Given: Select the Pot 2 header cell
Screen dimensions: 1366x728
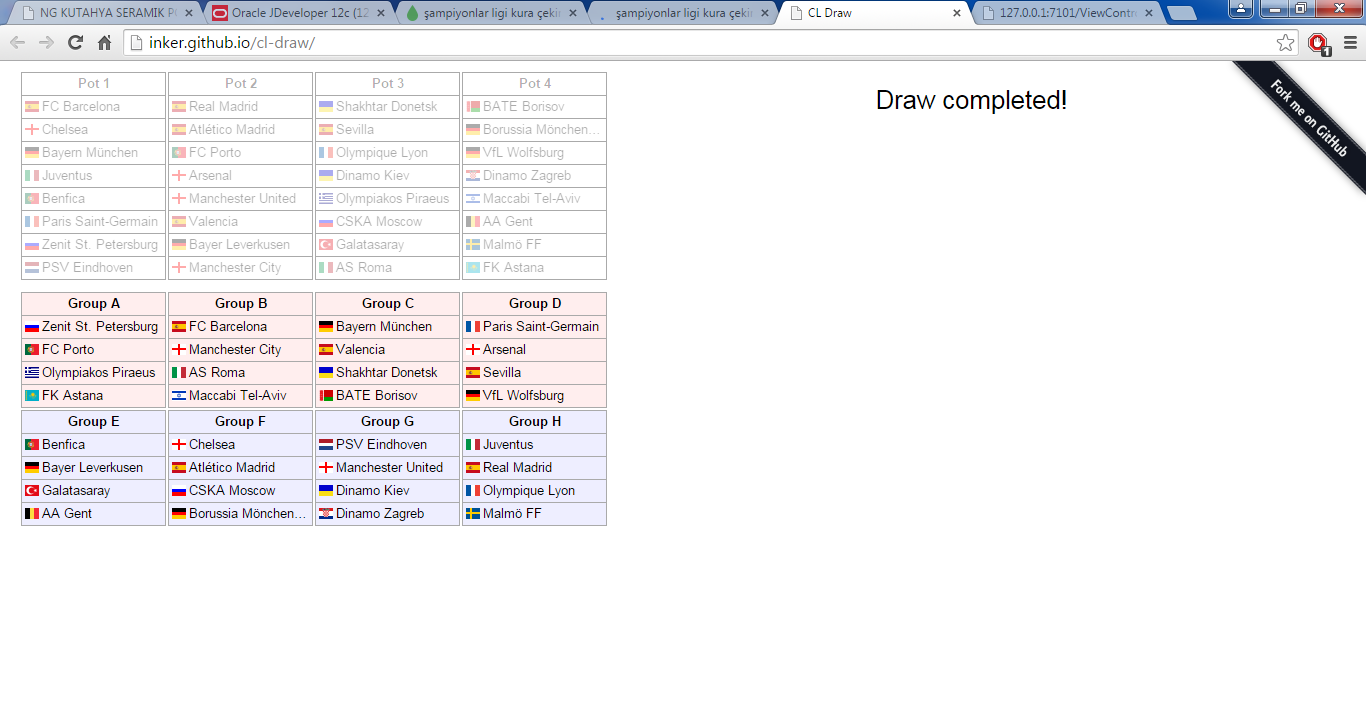Looking at the screenshot, I should point(241,84).
